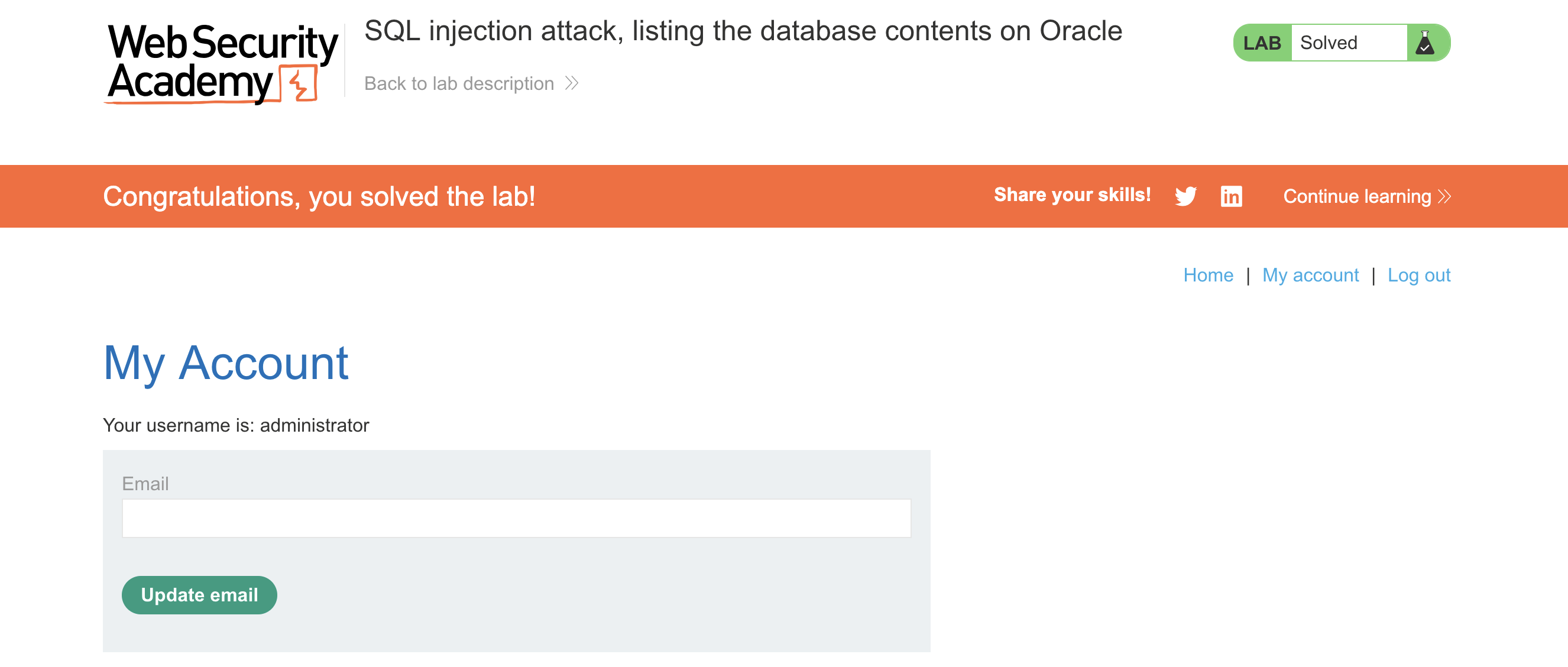Open the My account page
The image size is (1568, 667).
1310,275
